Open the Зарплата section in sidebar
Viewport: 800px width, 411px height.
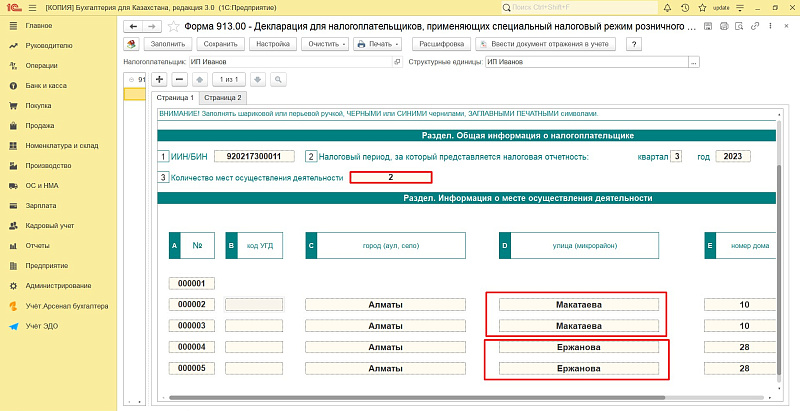pyautogui.click(x=40, y=205)
